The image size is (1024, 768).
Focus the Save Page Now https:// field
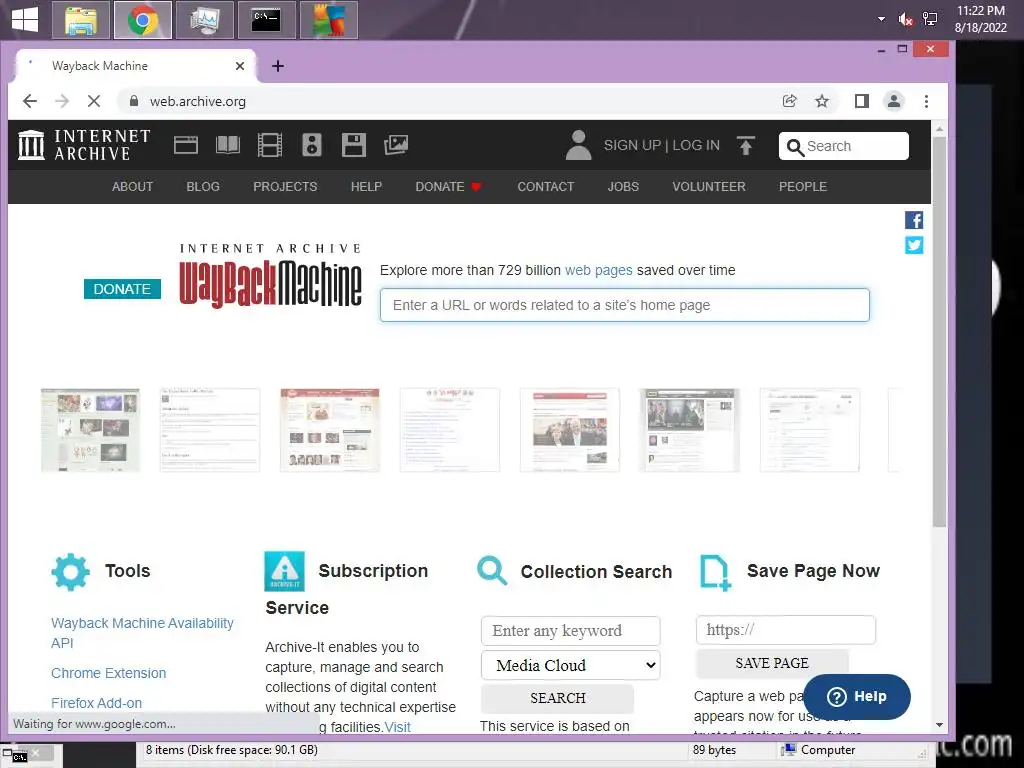786,630
